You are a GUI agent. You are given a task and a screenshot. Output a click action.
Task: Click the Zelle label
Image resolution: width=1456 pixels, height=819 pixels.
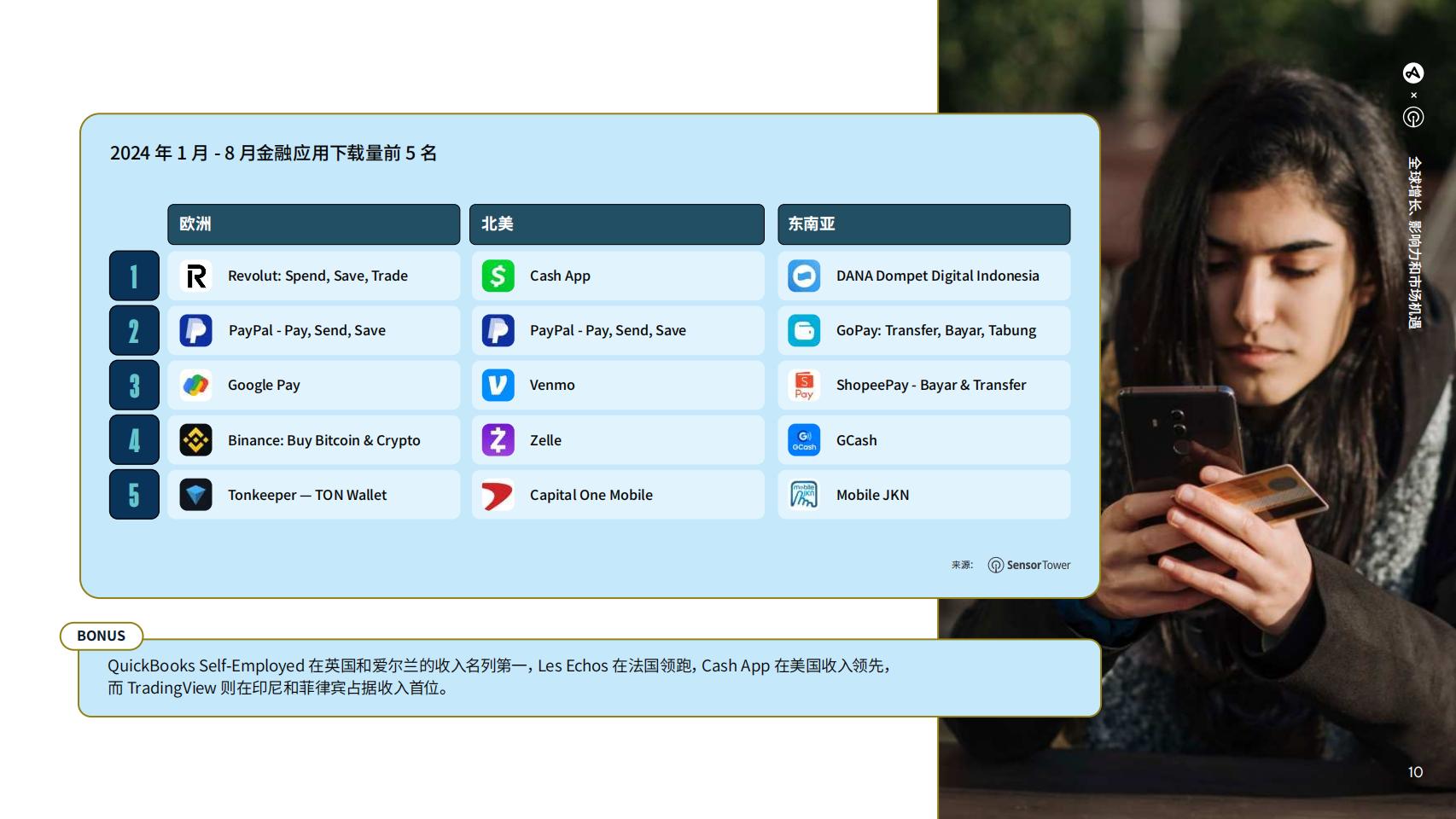[545, 440]
